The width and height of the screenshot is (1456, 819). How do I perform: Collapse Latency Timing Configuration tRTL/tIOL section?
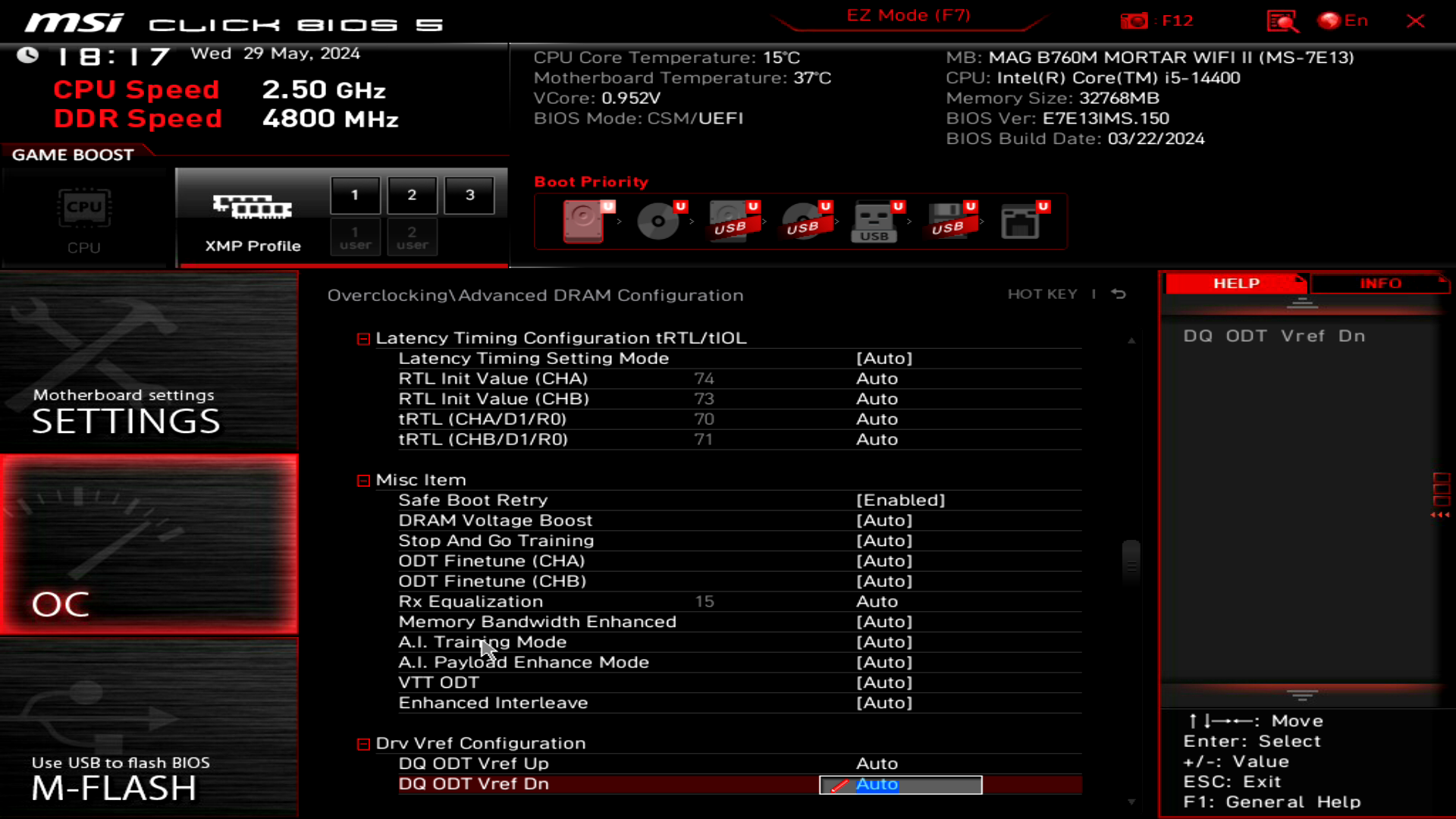click(x=363, y=339)
